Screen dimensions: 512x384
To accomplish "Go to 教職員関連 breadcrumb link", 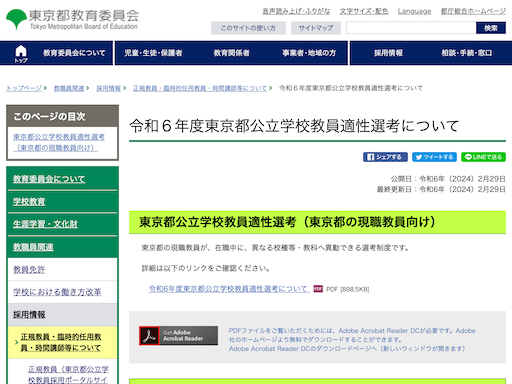I will click(x=69, y=88).
